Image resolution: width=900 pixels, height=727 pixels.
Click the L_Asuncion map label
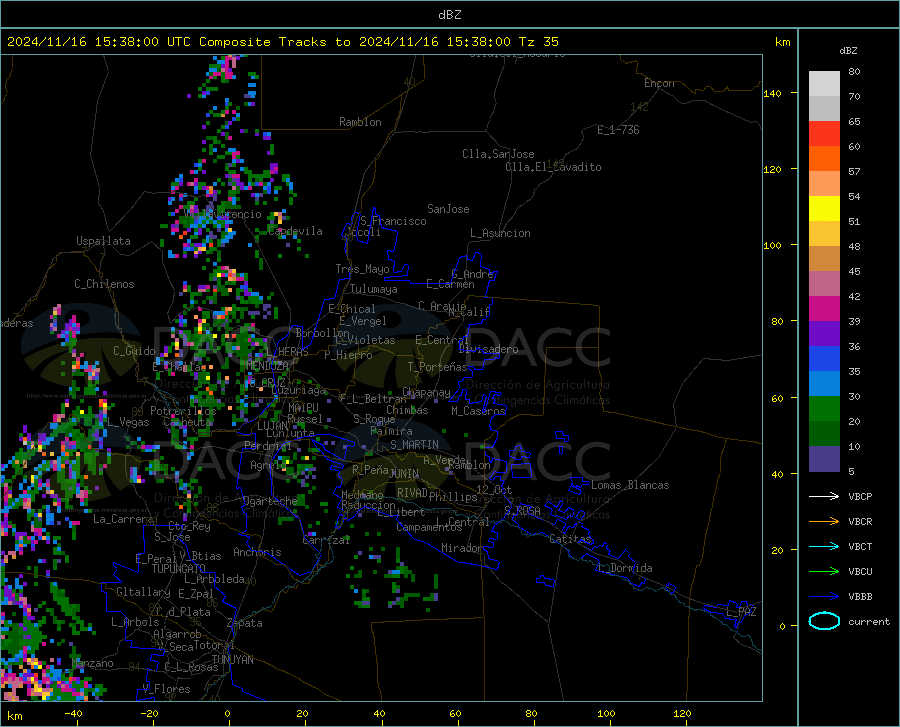[500, 233]
